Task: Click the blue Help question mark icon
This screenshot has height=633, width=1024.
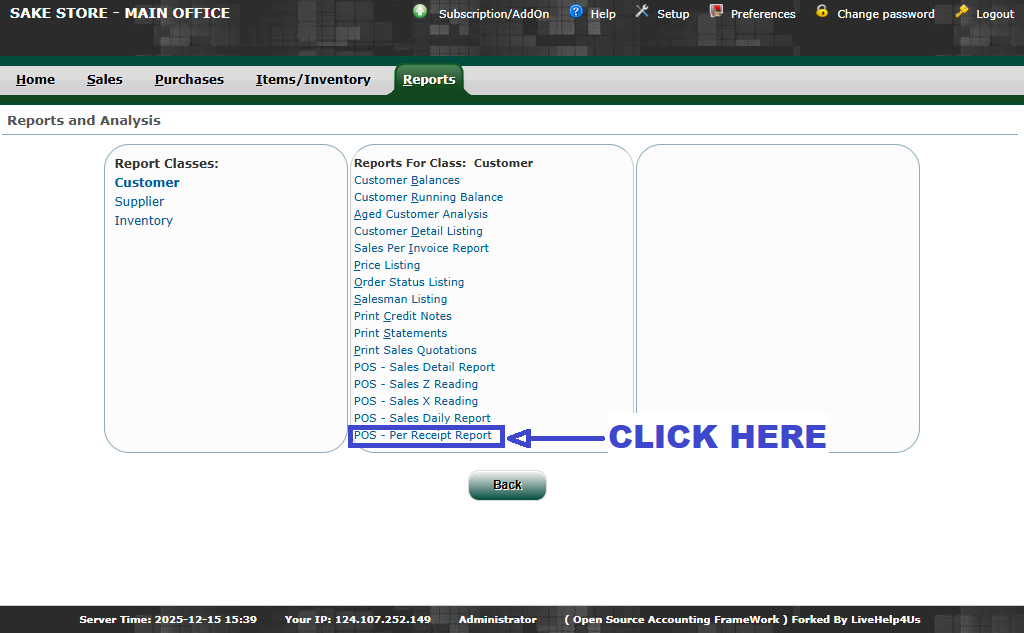Action: click(x=576, y=12)
